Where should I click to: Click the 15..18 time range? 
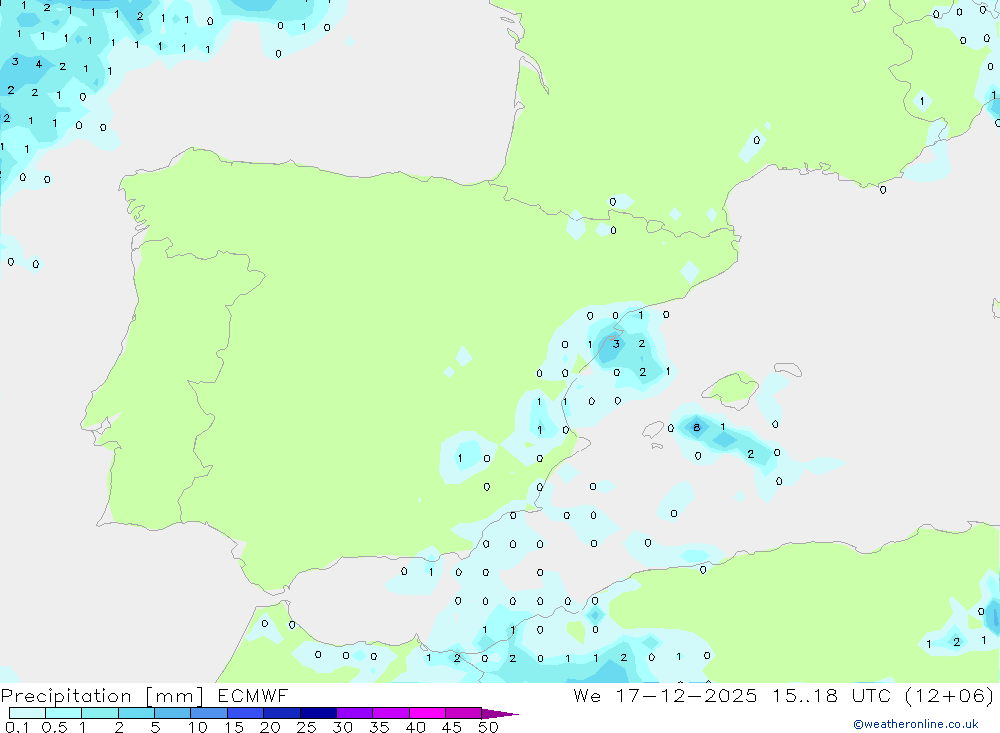click(x=805, y=695)
